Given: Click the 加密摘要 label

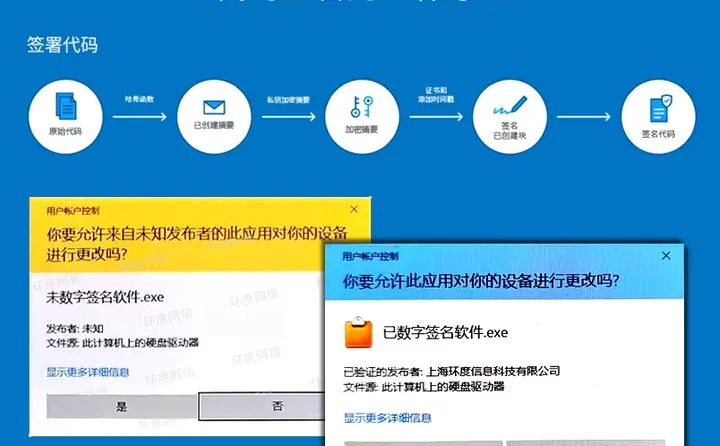Looking at the screenshot, I should [x=361, y=130].
